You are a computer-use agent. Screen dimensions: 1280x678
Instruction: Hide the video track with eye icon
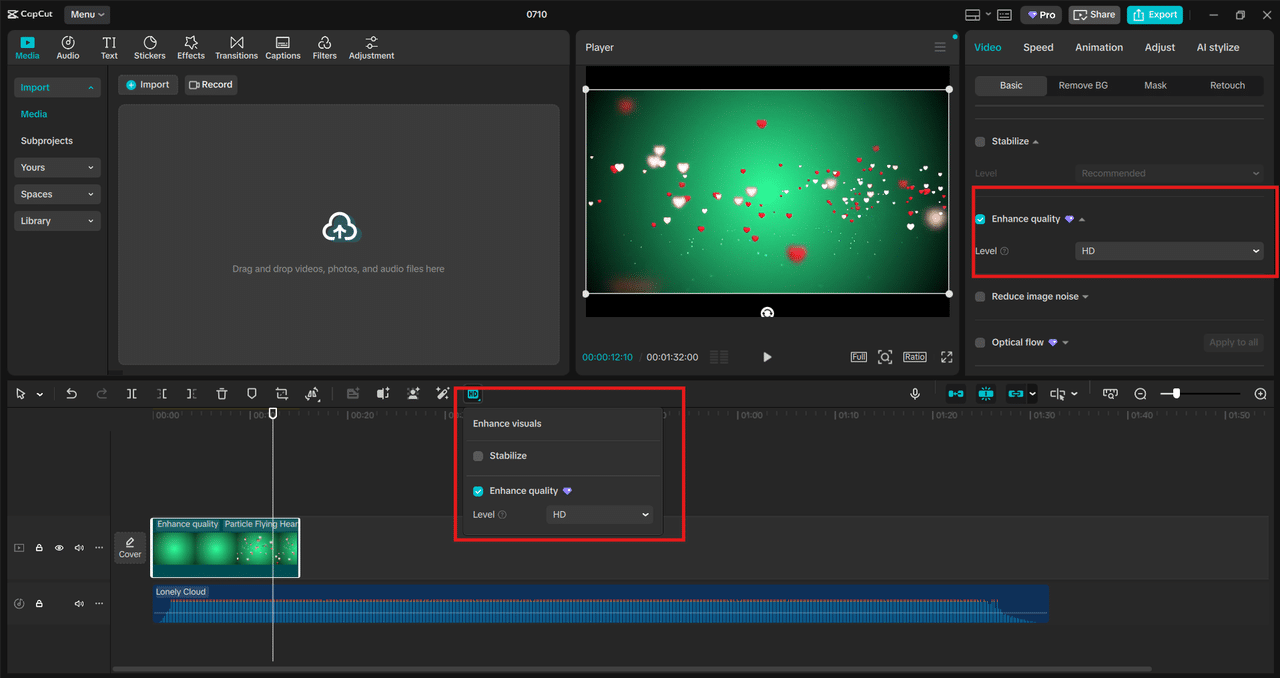coord(59,548)
